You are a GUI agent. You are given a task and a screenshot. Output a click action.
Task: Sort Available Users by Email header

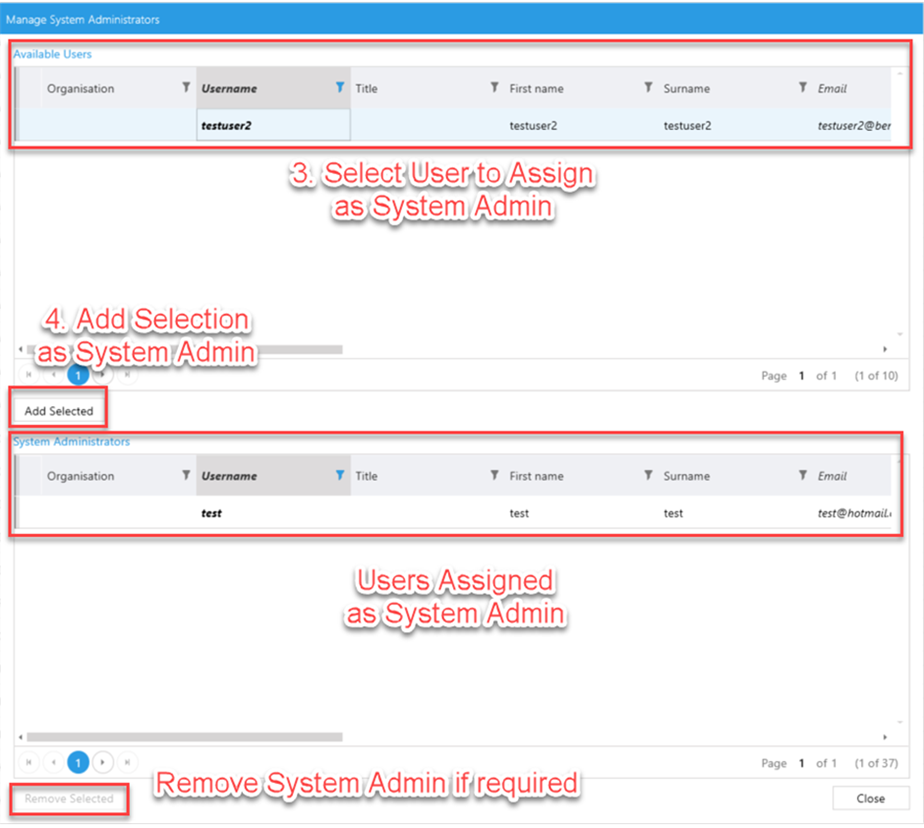pos(832,88)
